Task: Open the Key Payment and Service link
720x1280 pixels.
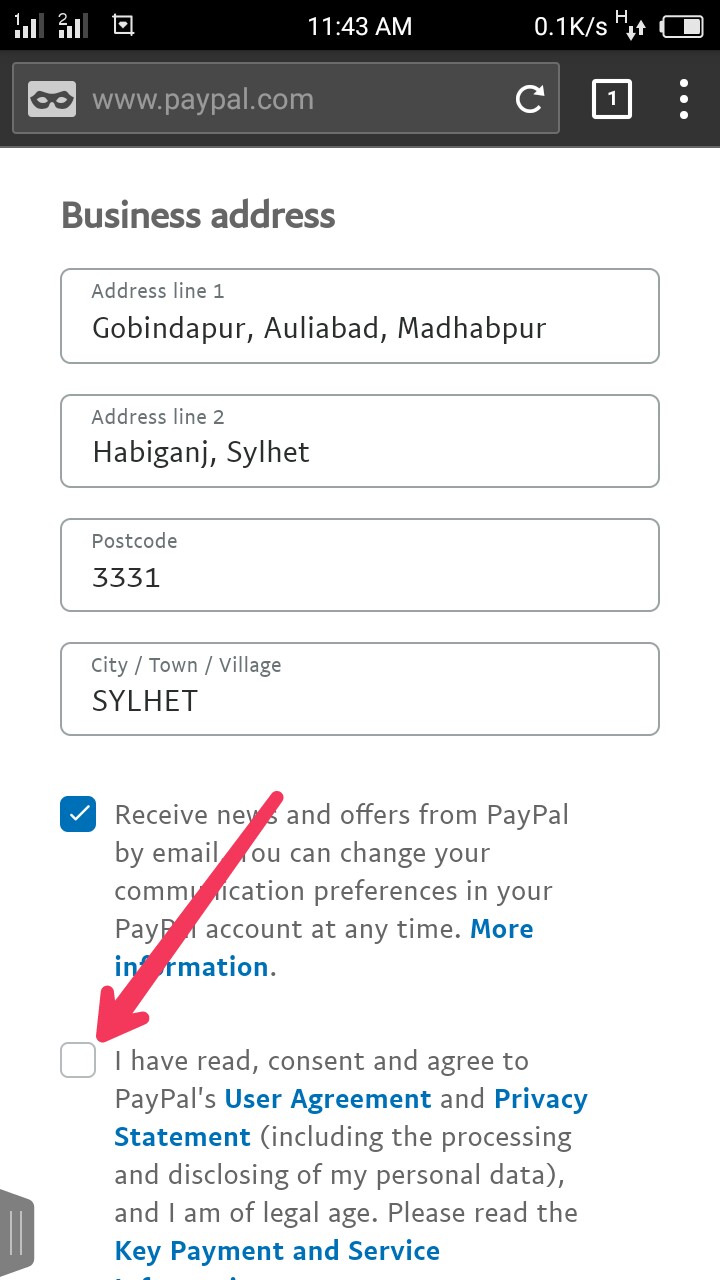Action: pyautogui.click(x=277, y=1251)
